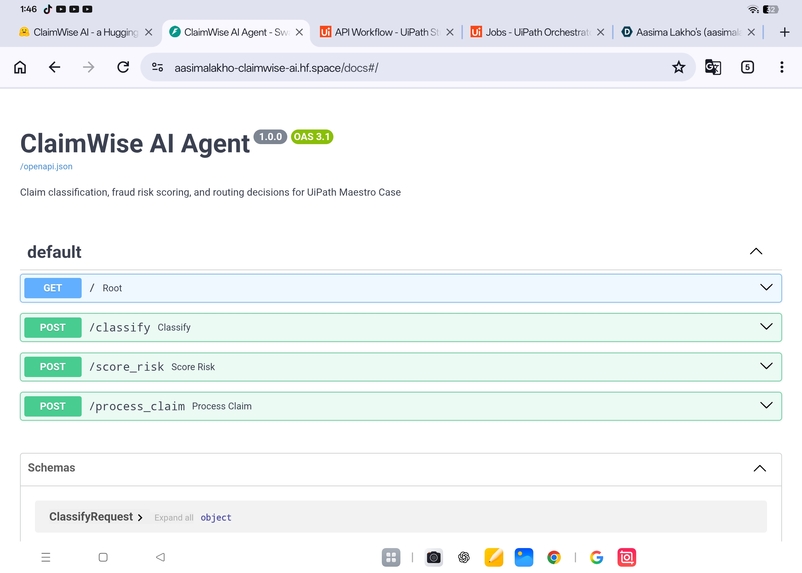Screen dimensions: 802x573
Task: Click the POST badge for /classify
Action: coord(53,327)
